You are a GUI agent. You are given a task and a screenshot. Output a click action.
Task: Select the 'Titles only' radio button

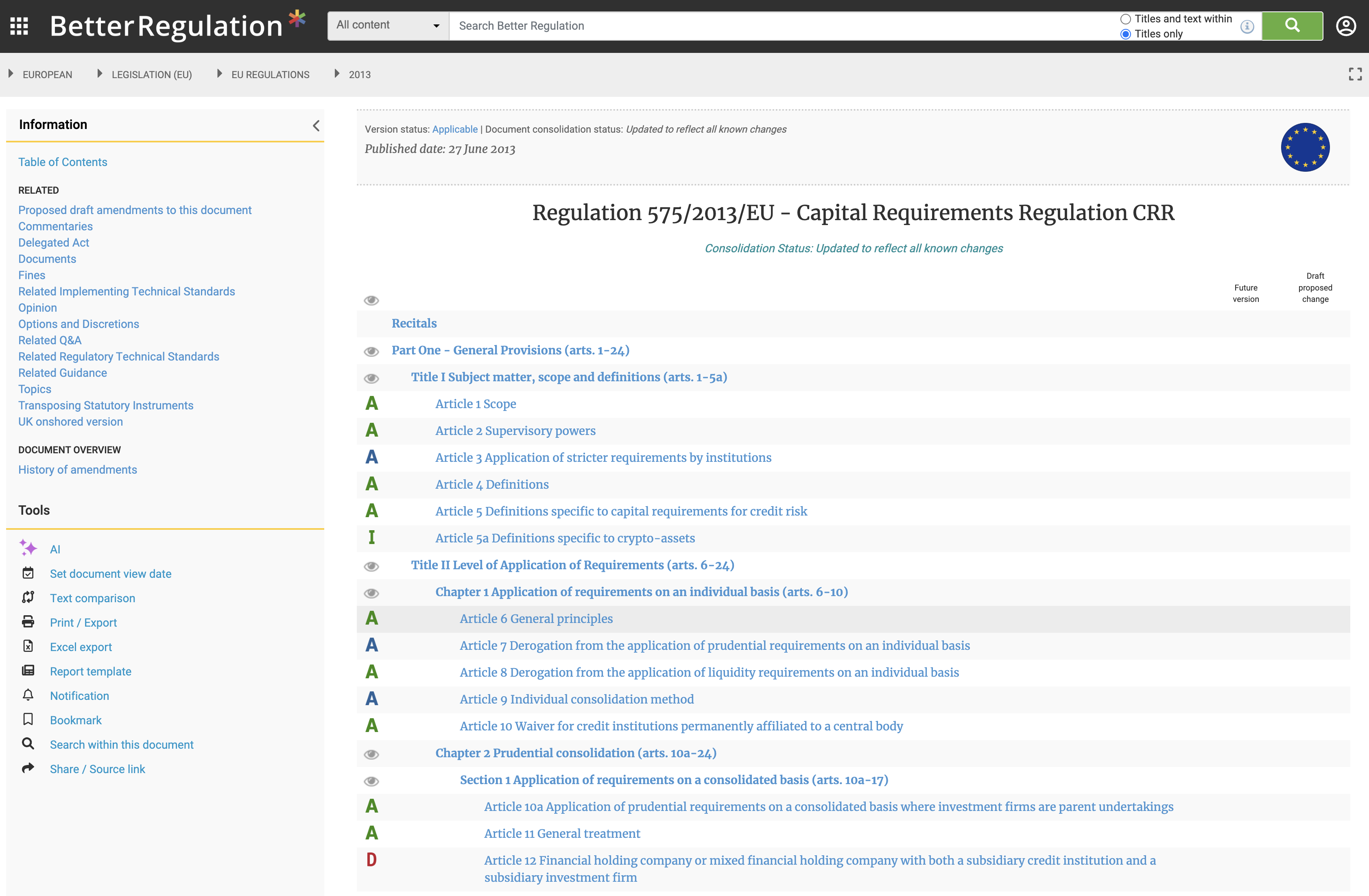tap(1126, 34)
